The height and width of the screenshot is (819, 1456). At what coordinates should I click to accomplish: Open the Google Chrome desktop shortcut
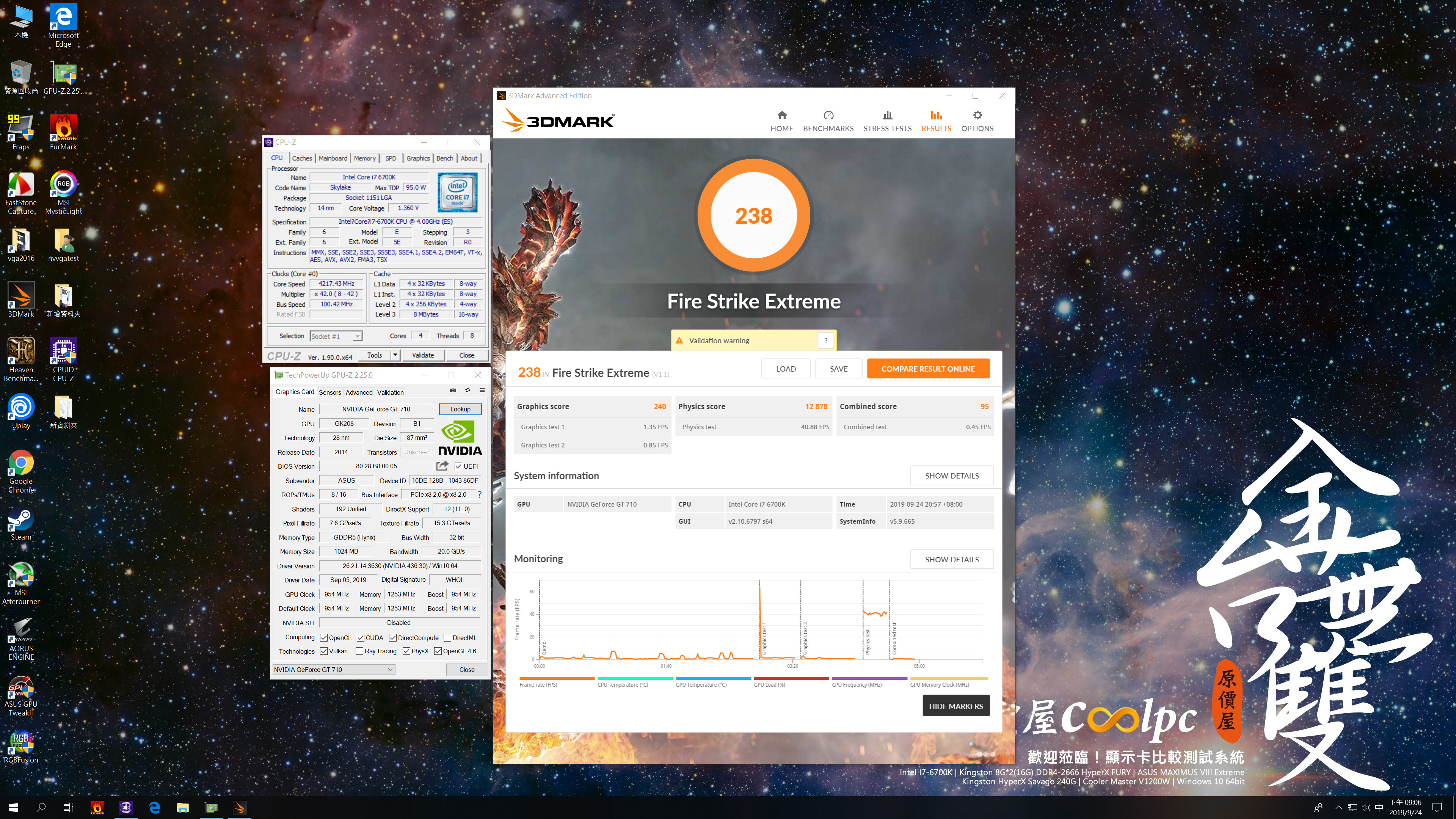tap(21, 472)
